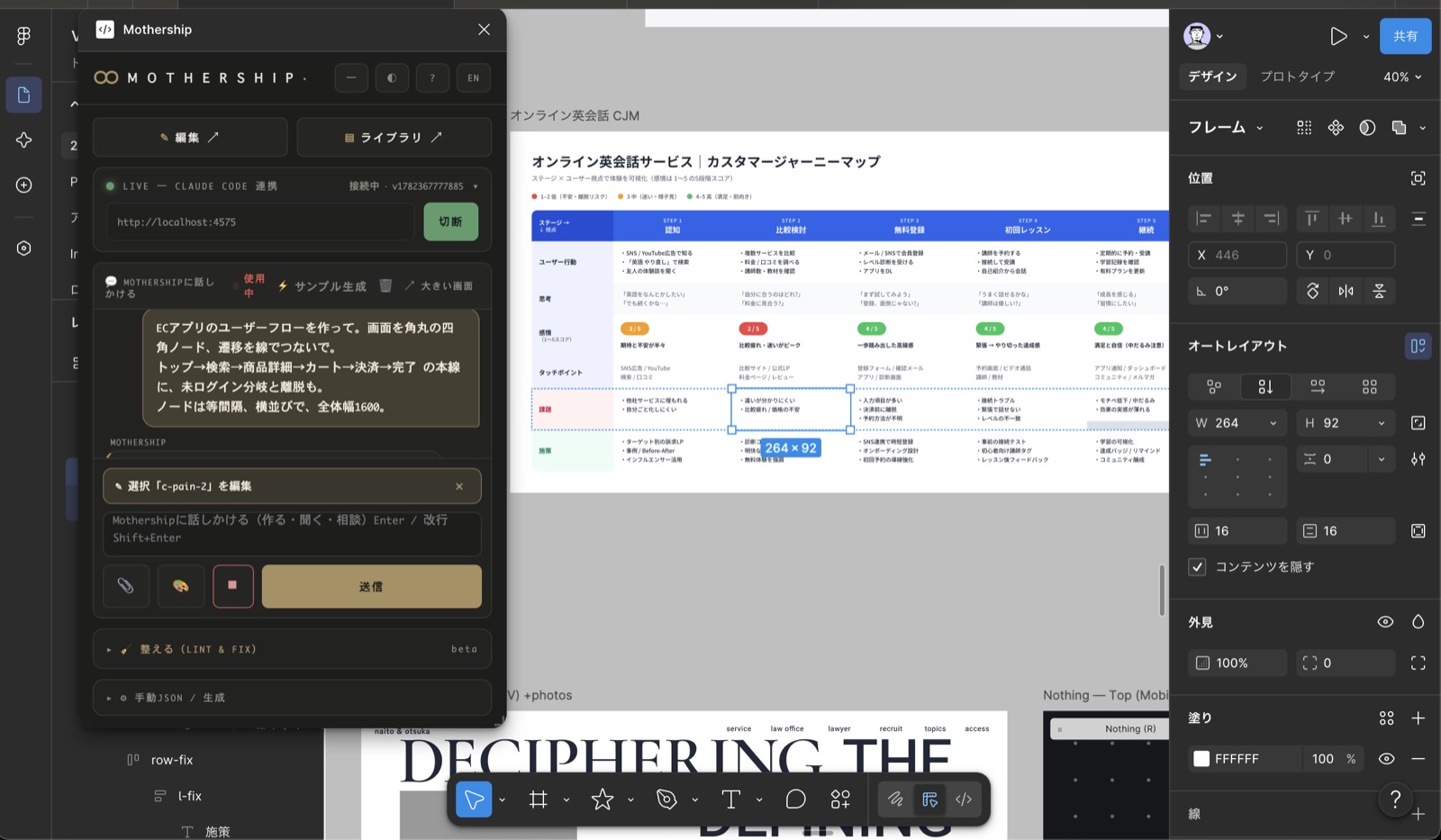Expand the 整える (LINT & FIX) section
1441x840 pixels.
coord(292,649)
